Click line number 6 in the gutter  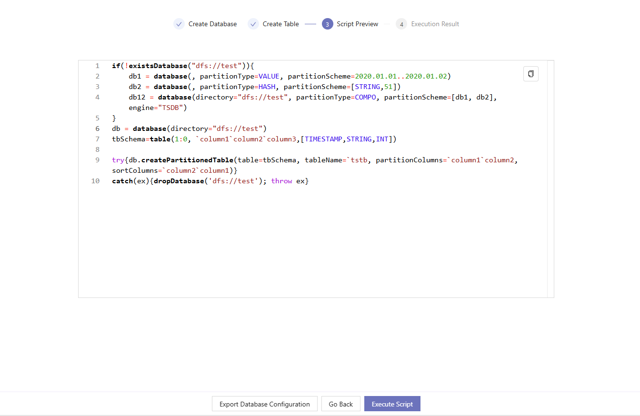click(97, 129)
